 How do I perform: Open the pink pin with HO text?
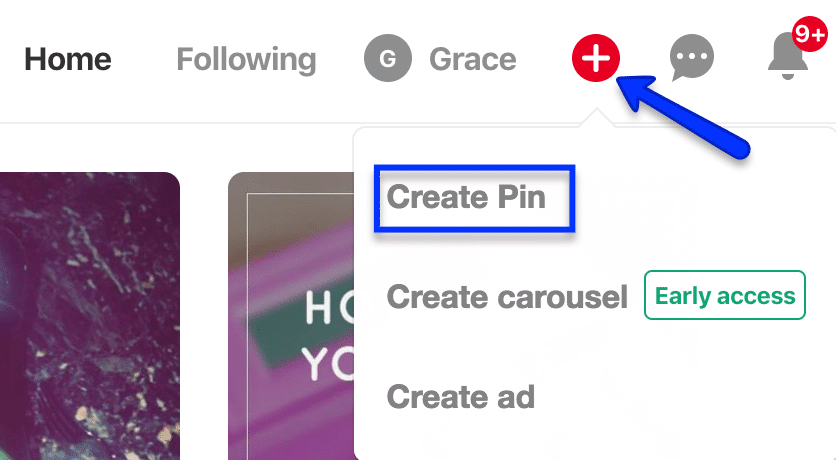[x=291, y=316]
